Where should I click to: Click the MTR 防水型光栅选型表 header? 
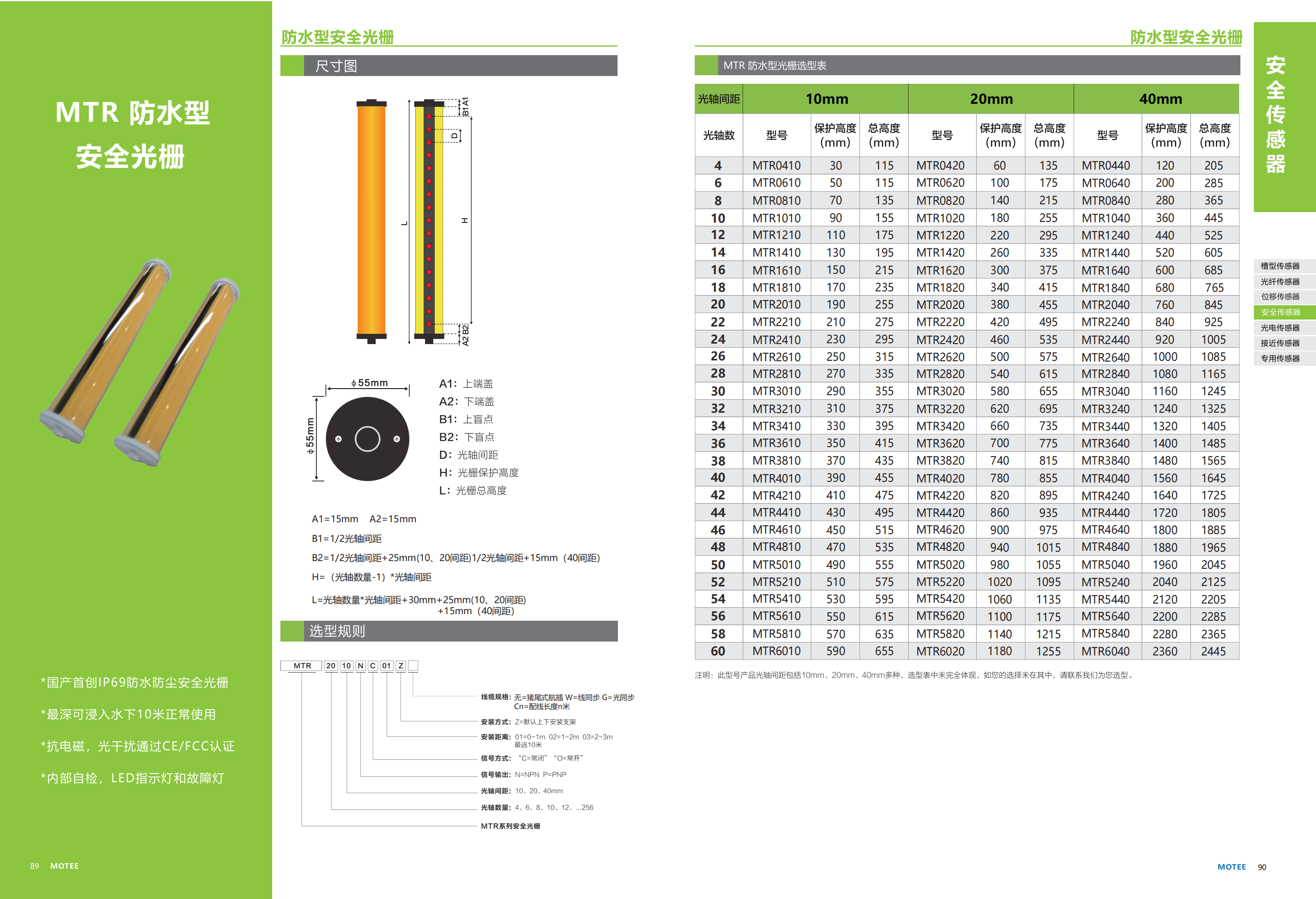[x=967, y=65]
